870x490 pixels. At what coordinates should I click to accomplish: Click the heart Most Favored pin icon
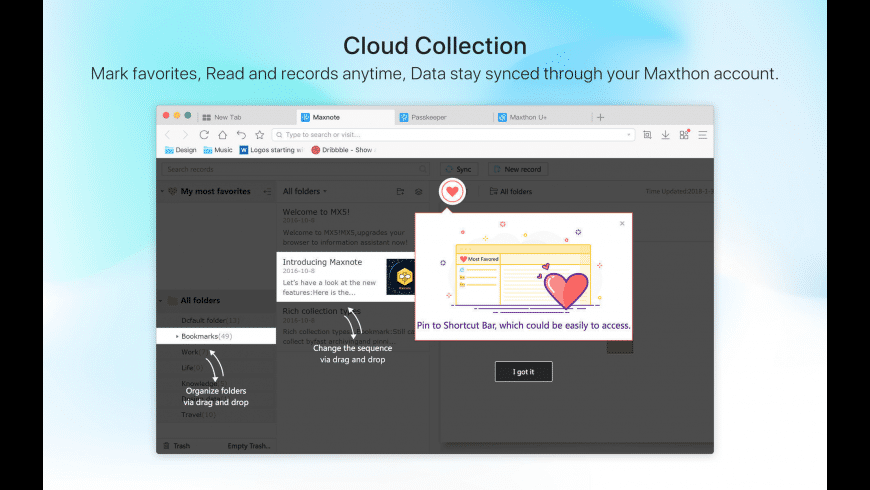(x=452, y=191)
